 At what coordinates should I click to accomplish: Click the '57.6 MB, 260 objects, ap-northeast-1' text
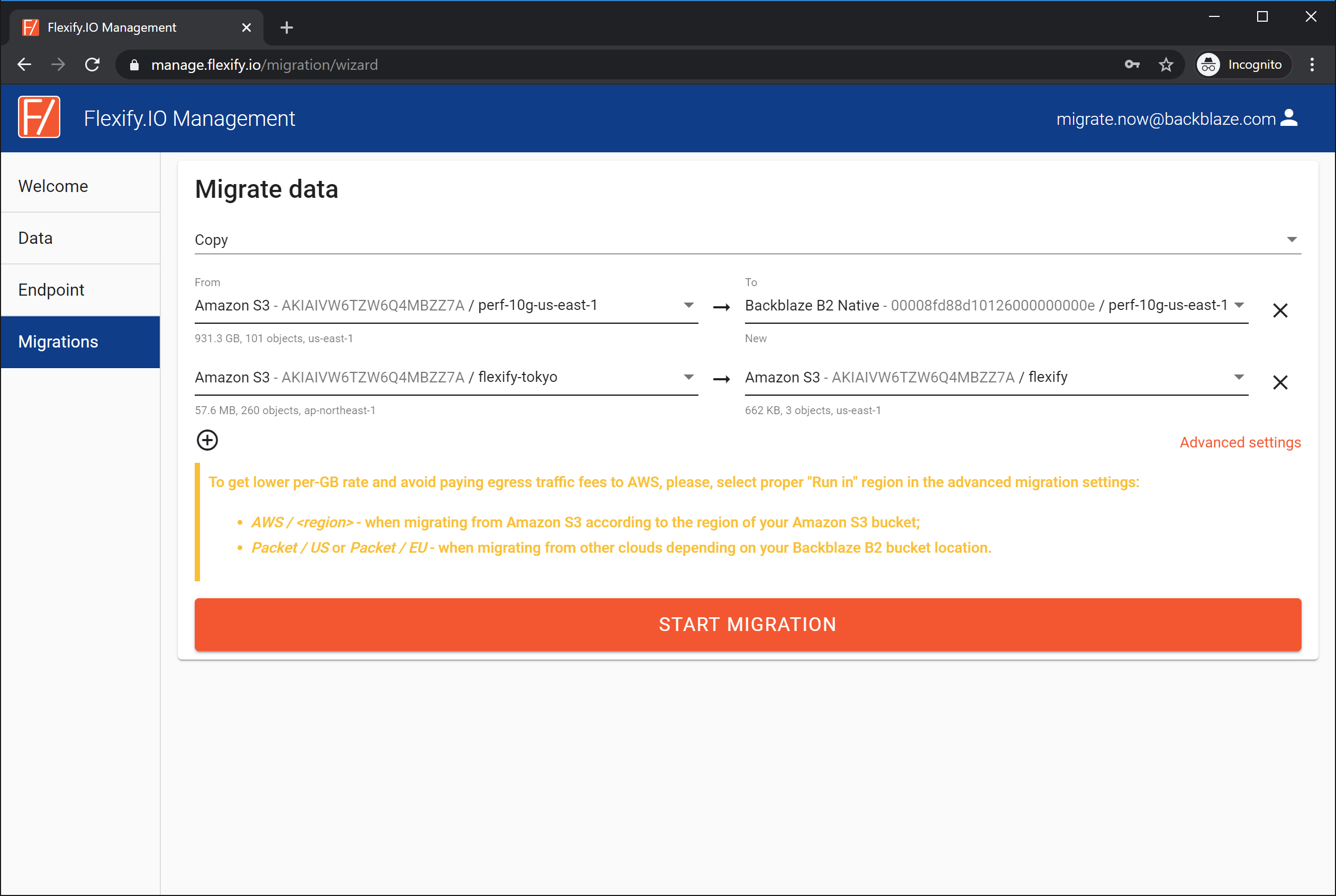pos(285,410)
